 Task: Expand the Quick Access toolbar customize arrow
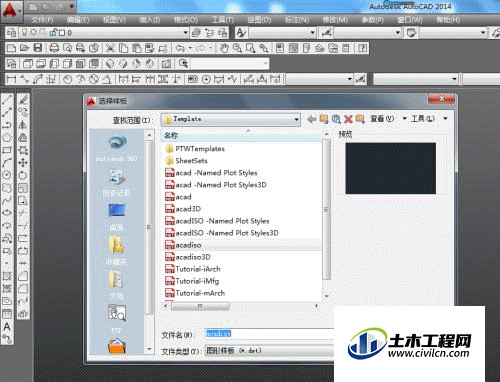72,6
